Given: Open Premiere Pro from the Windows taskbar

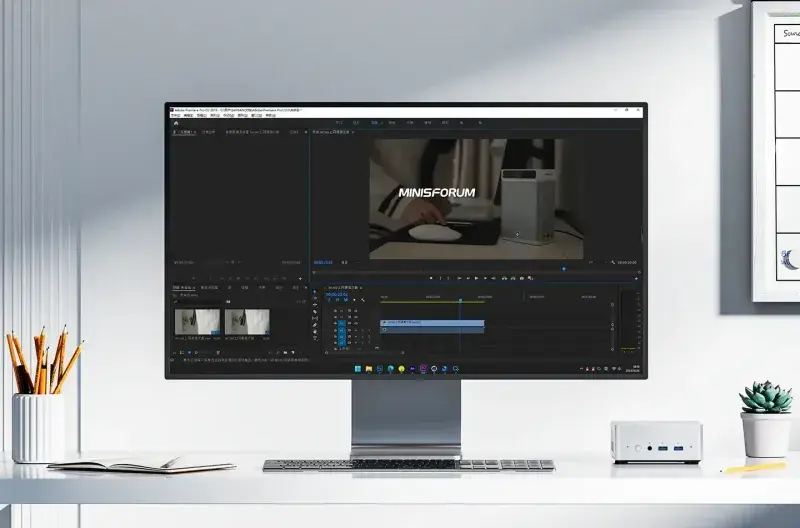Looking at the screenshot, I should [423, 369].
